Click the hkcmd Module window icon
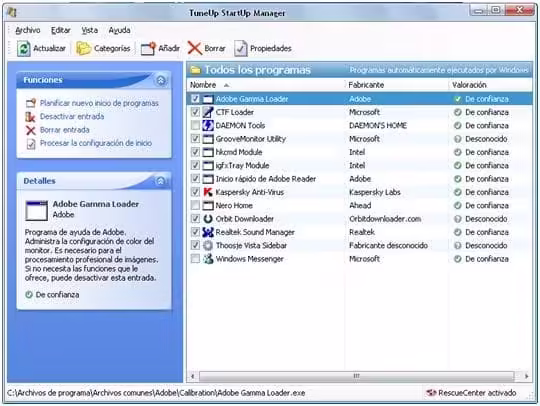This screenshot has height=406, width=540. (x=208, y=152)
